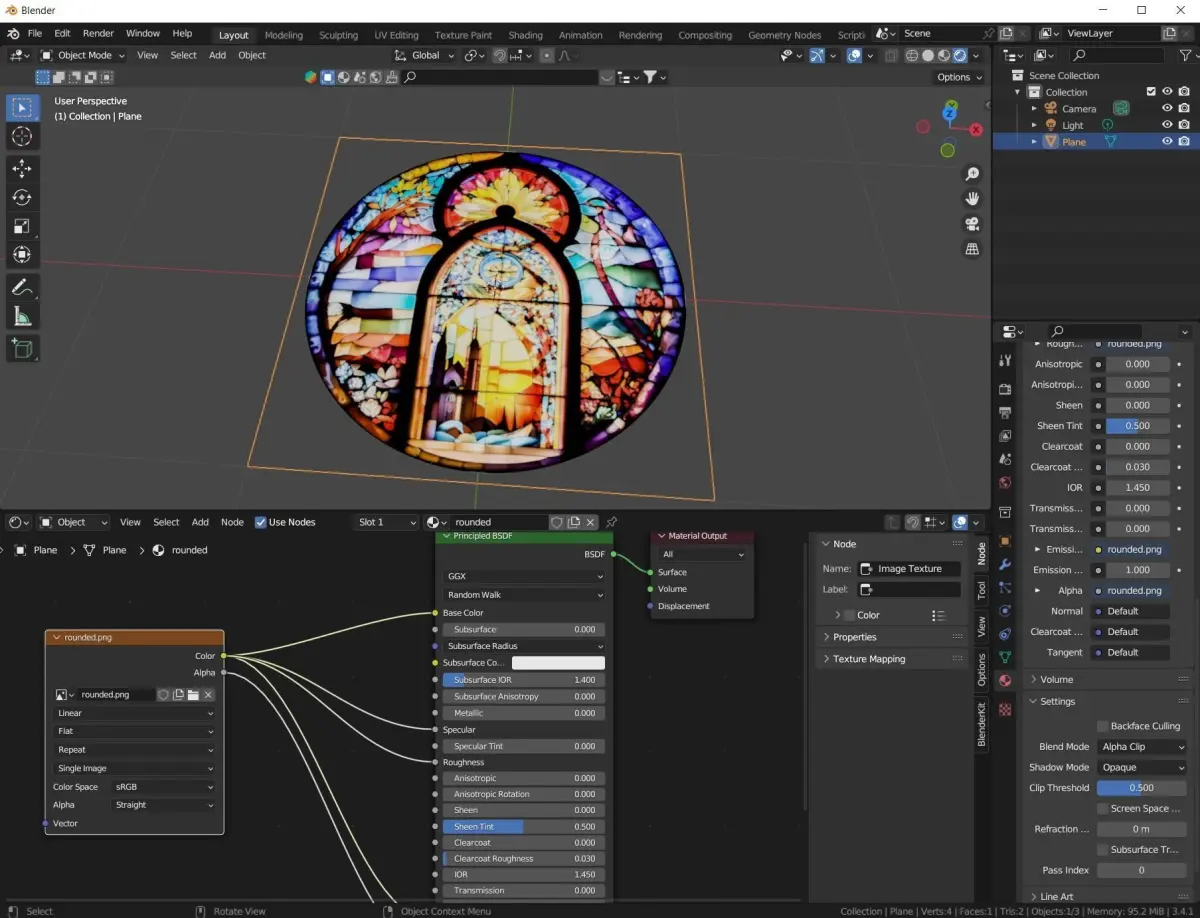
Task: Open the File menu
Action: pyautogui.click(x=35, y=33)
